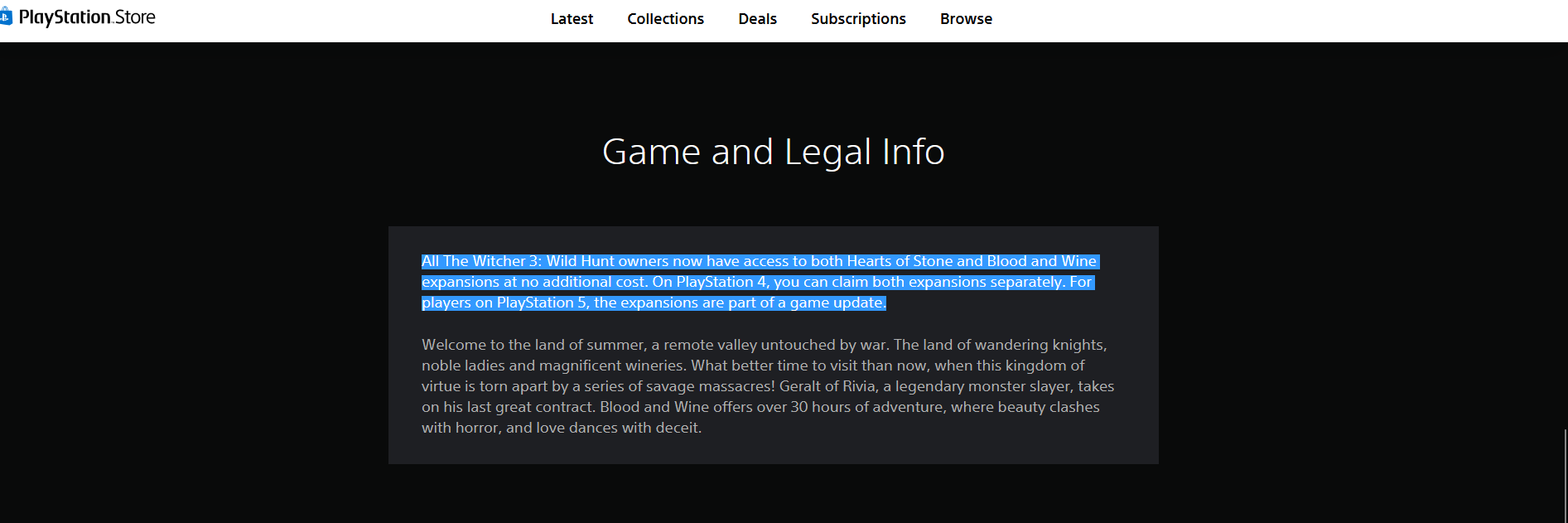Click the PlayStation Store bag icon

tap(6, 17)
